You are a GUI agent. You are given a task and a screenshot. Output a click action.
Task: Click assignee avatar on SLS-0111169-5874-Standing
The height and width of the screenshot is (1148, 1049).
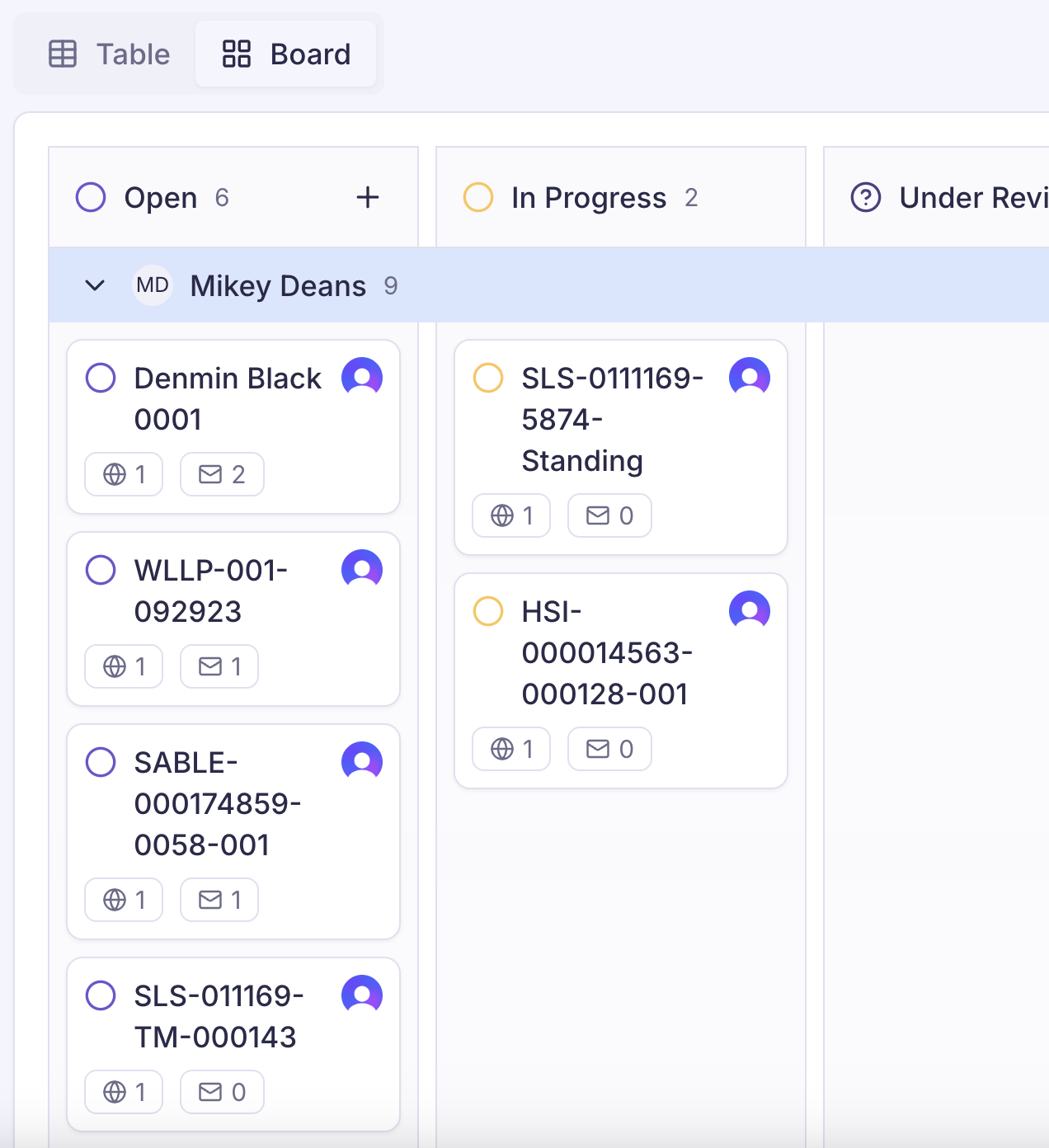[x=750, y=378]
